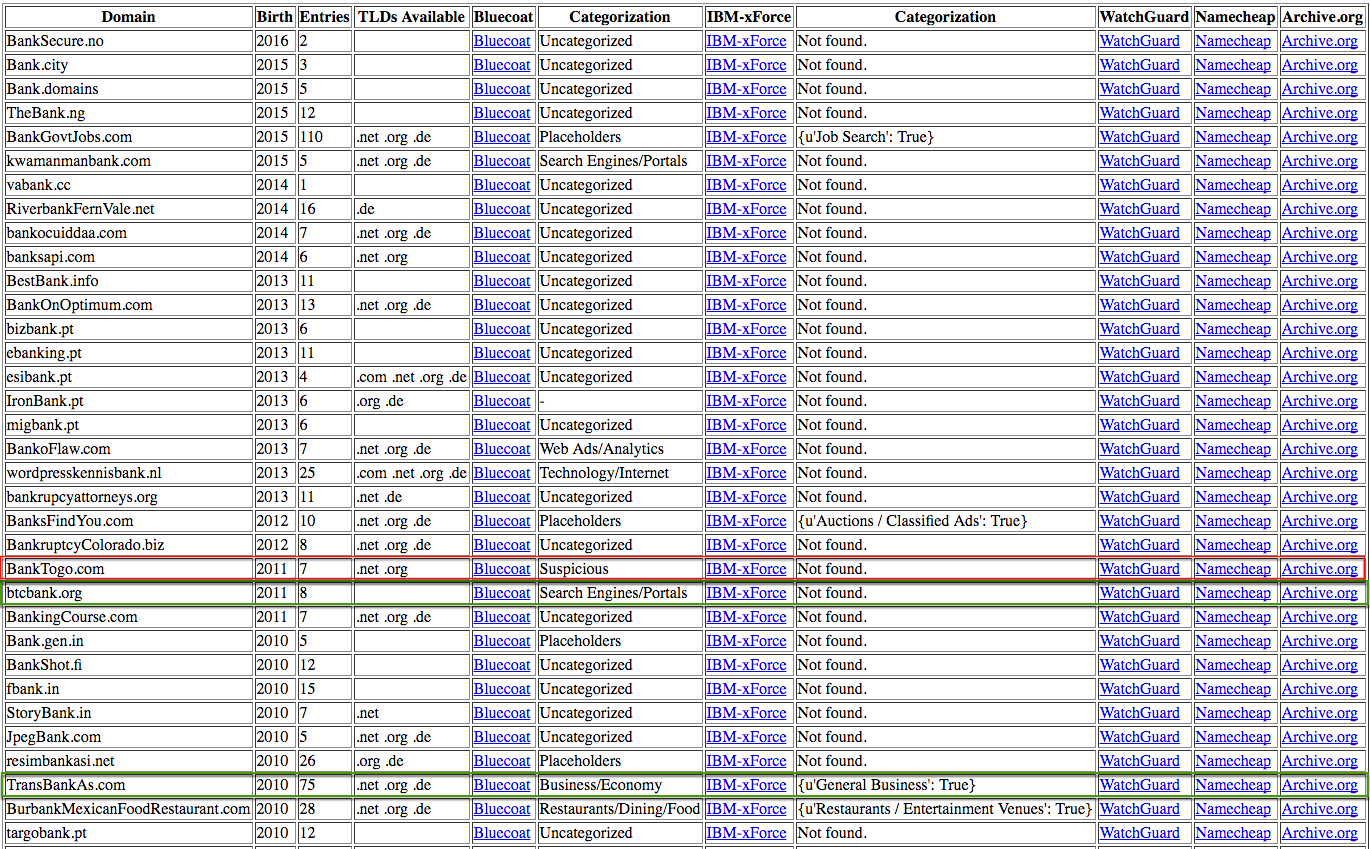
Task: Click the Bluecoat link for resimbankasi.net
Action: coord(502,761)
